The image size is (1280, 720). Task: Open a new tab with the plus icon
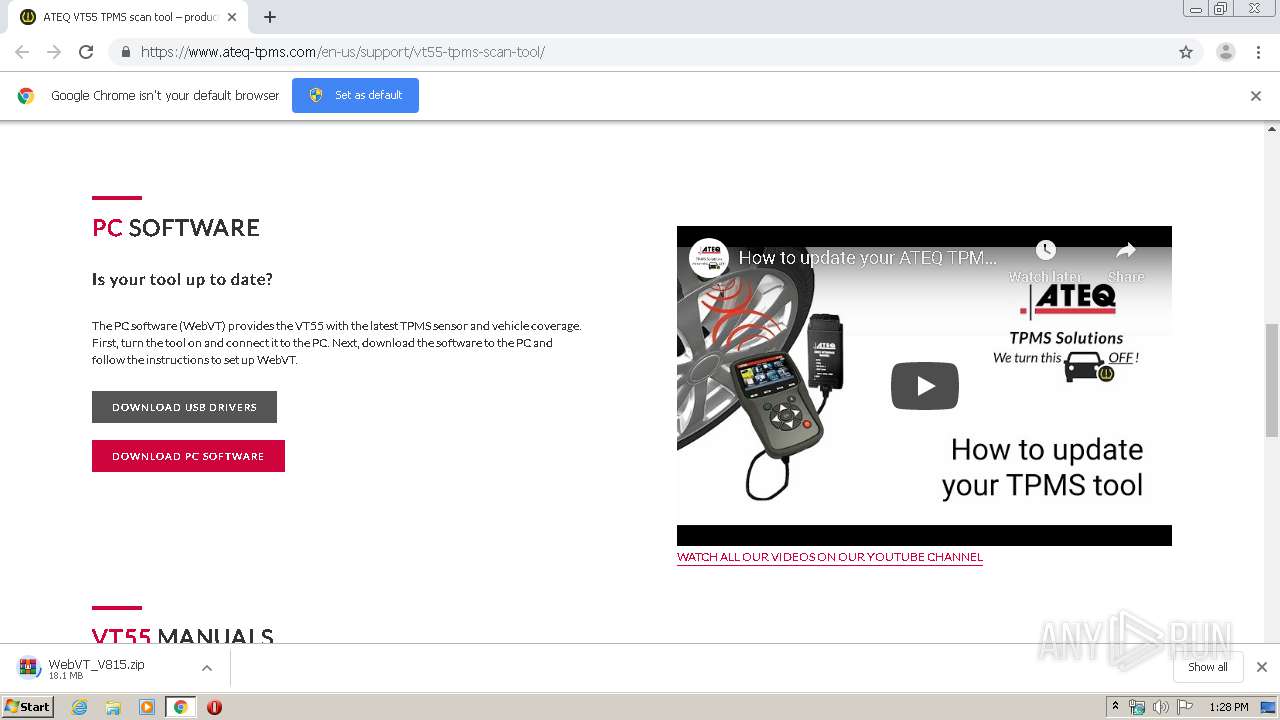pos(270,17)
